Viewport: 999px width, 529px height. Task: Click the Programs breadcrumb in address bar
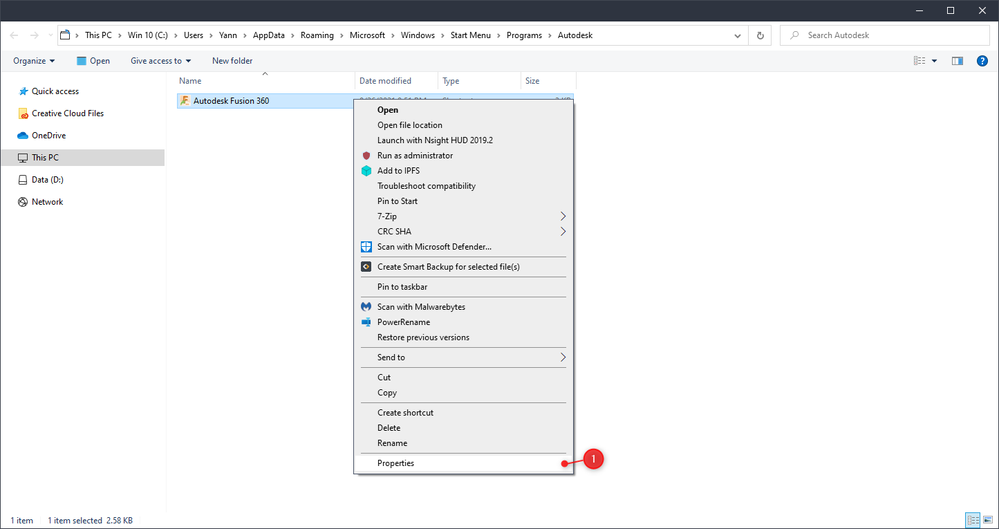click(x=524, y=36)
